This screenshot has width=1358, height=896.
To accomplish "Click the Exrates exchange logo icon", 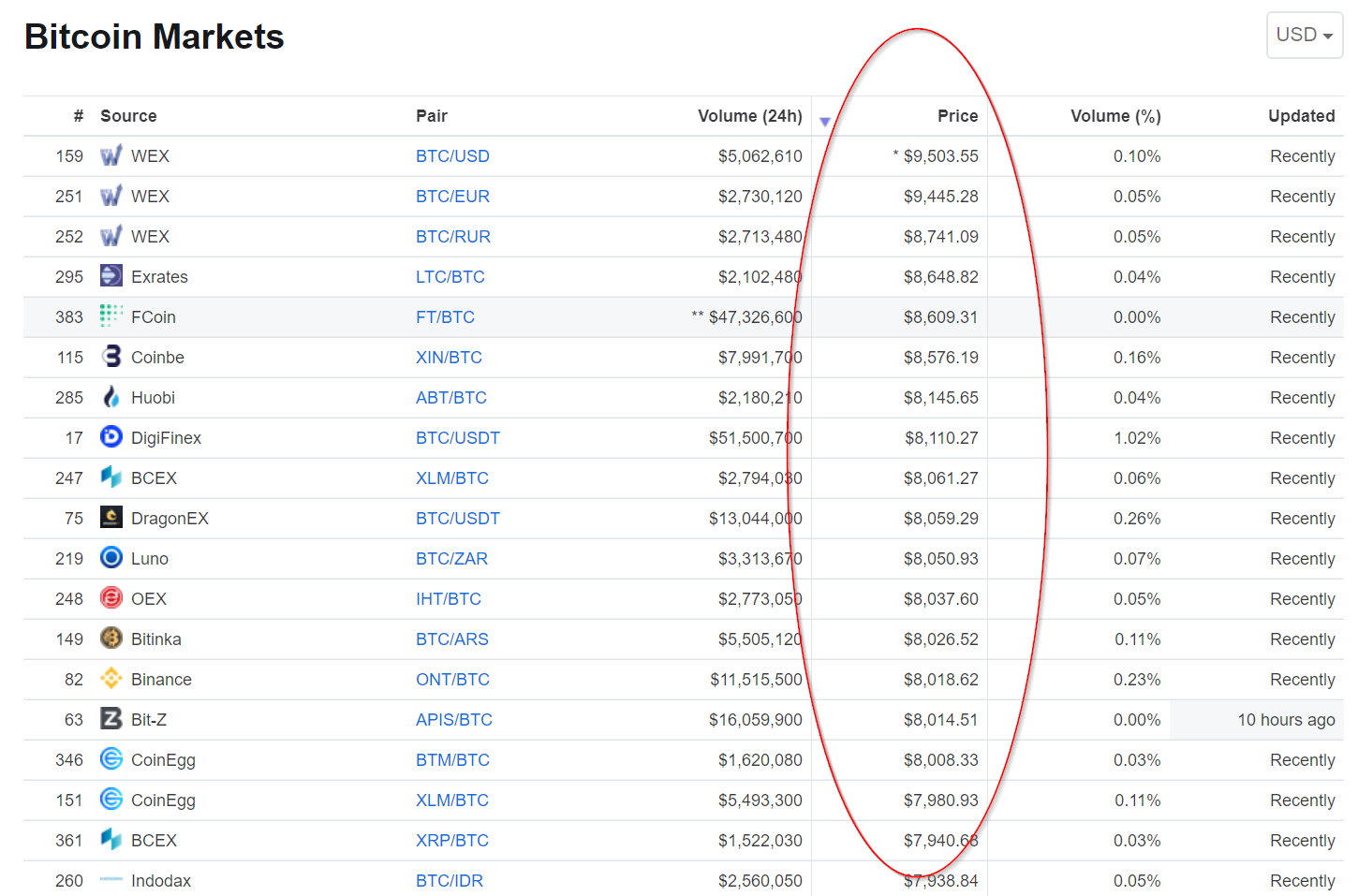I will (x=111, y=275).
